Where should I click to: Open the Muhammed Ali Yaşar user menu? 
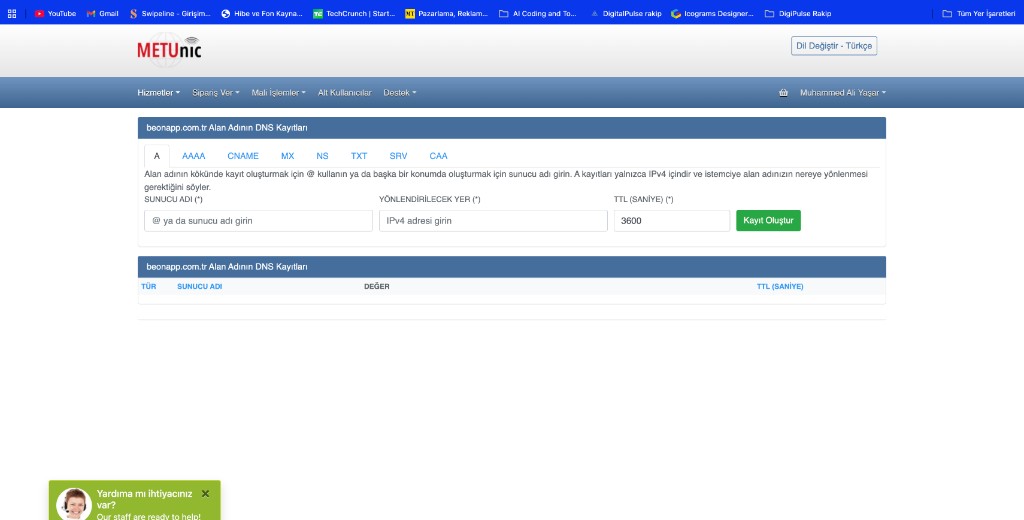842,93
